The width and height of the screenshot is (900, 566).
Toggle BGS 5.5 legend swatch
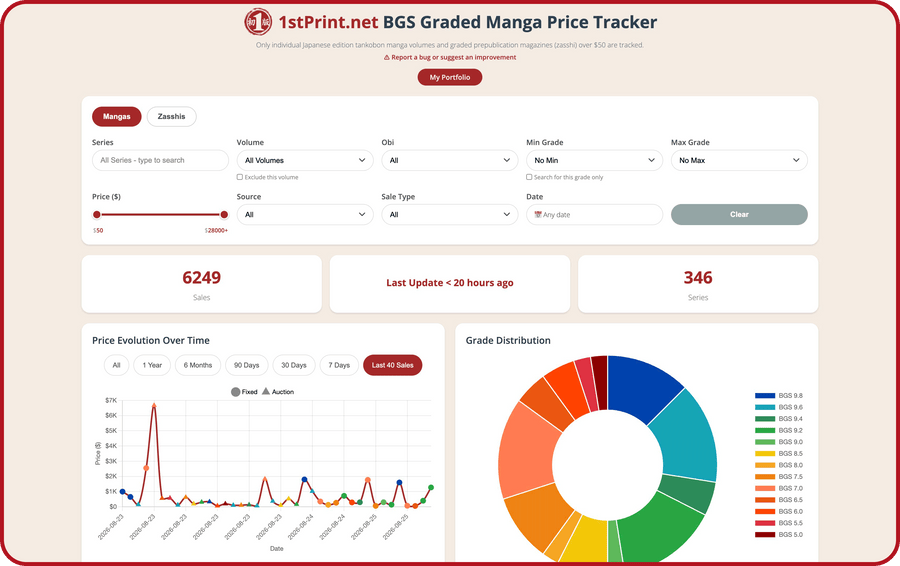coord(765,523)
